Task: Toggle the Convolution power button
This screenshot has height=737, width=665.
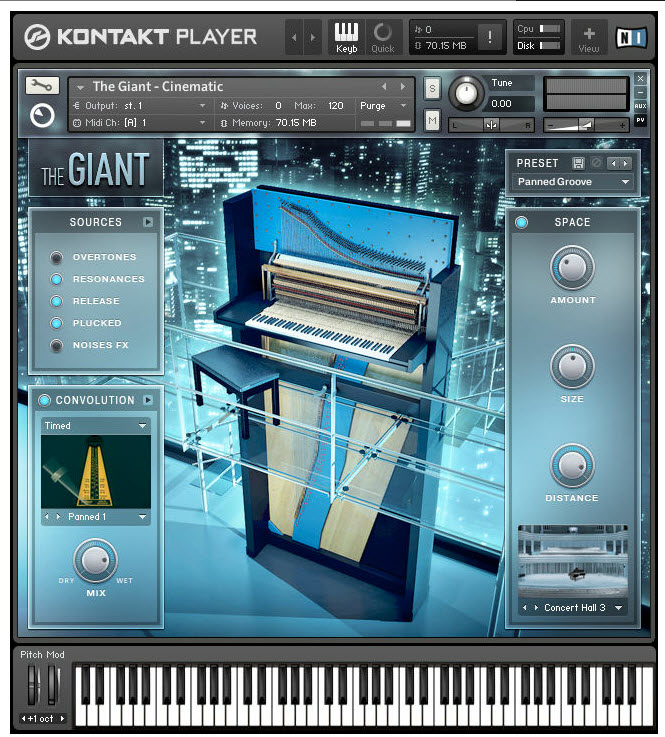Action: point(44,400)
